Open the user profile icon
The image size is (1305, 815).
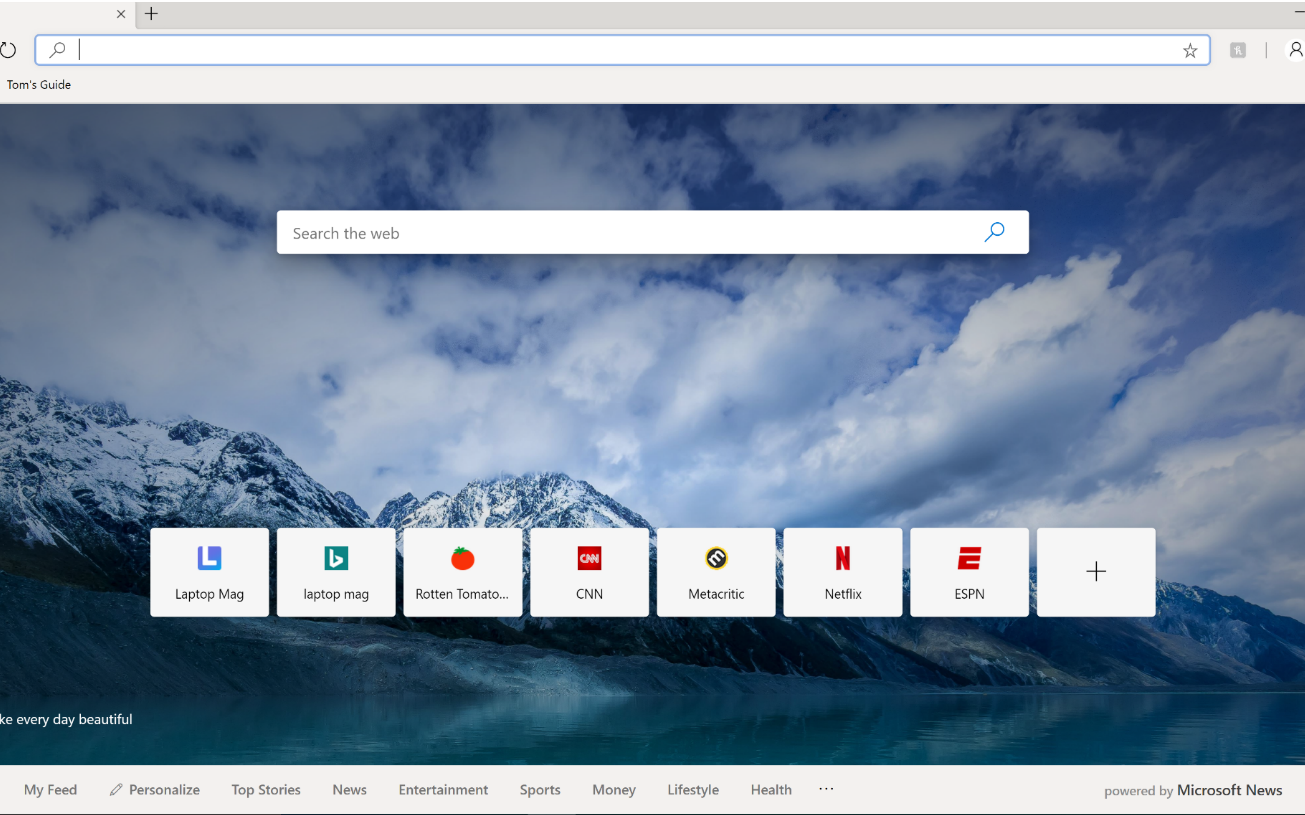(x=1296, y=50)
